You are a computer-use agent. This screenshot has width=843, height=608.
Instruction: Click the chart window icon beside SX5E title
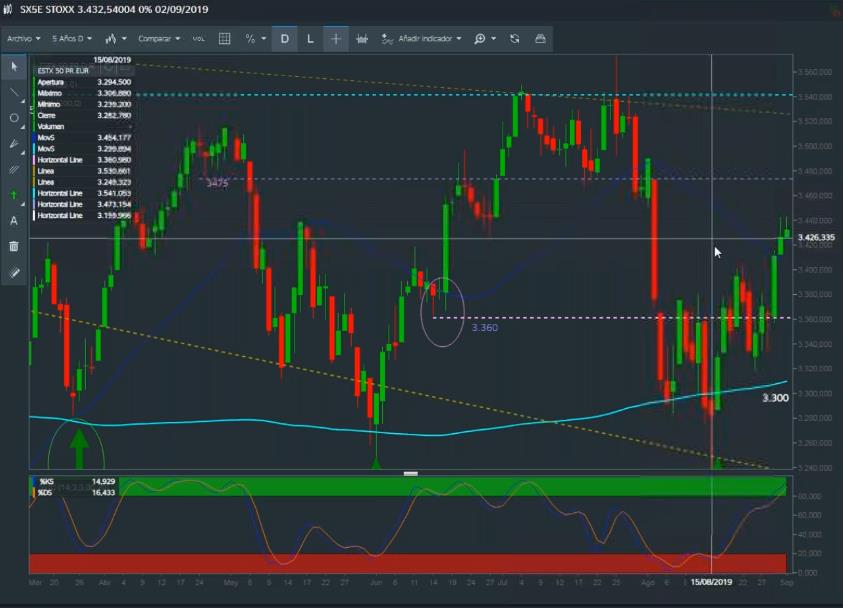8,9
